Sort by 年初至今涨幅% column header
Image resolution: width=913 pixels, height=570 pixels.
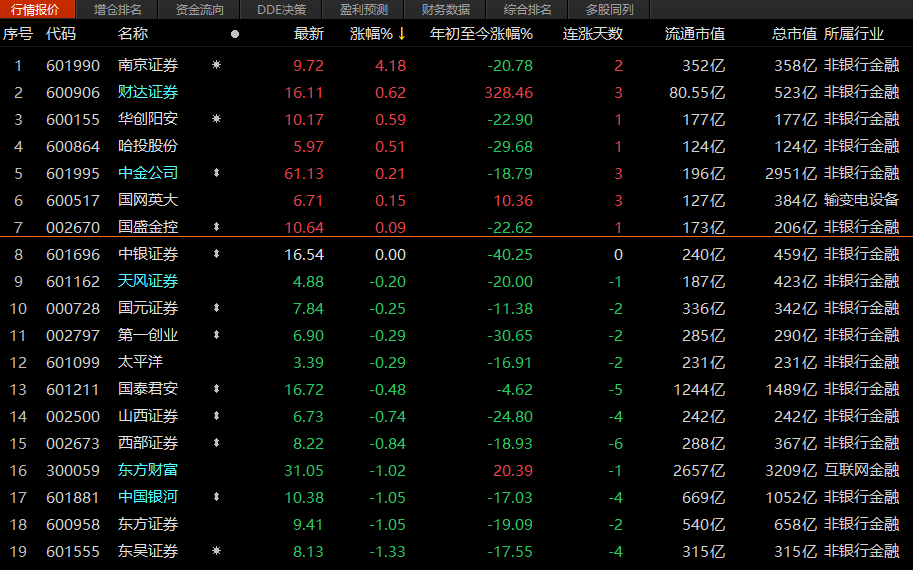pos(481,34)
